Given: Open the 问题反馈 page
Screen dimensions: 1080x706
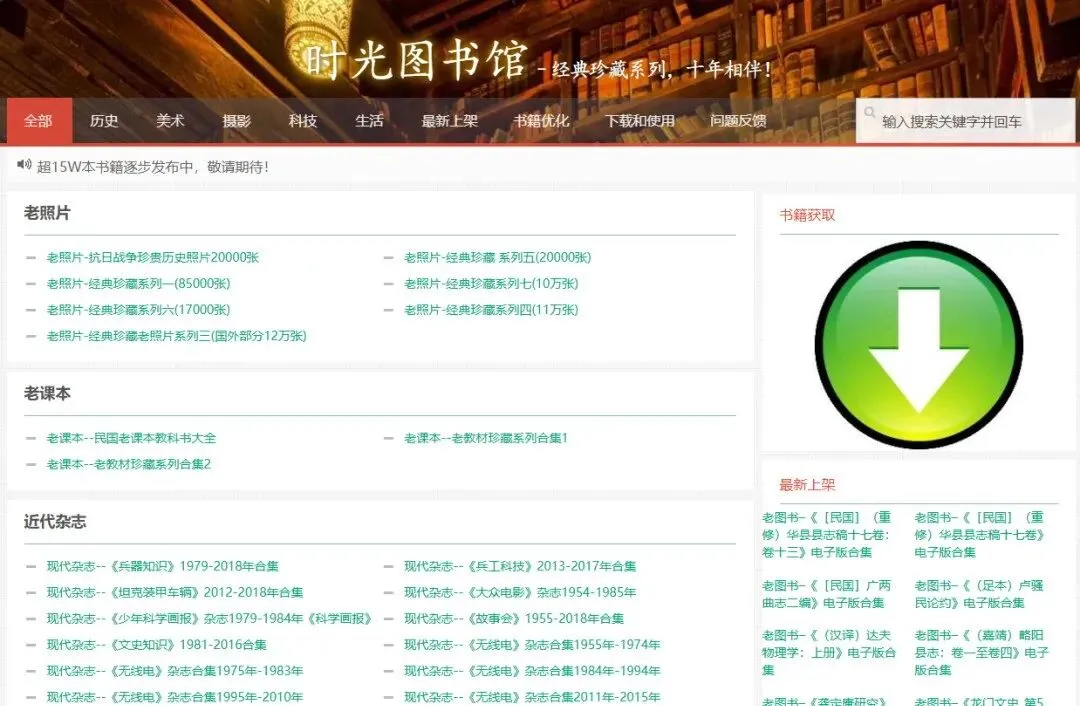Looking at the screenshot, I should point(738,121).
